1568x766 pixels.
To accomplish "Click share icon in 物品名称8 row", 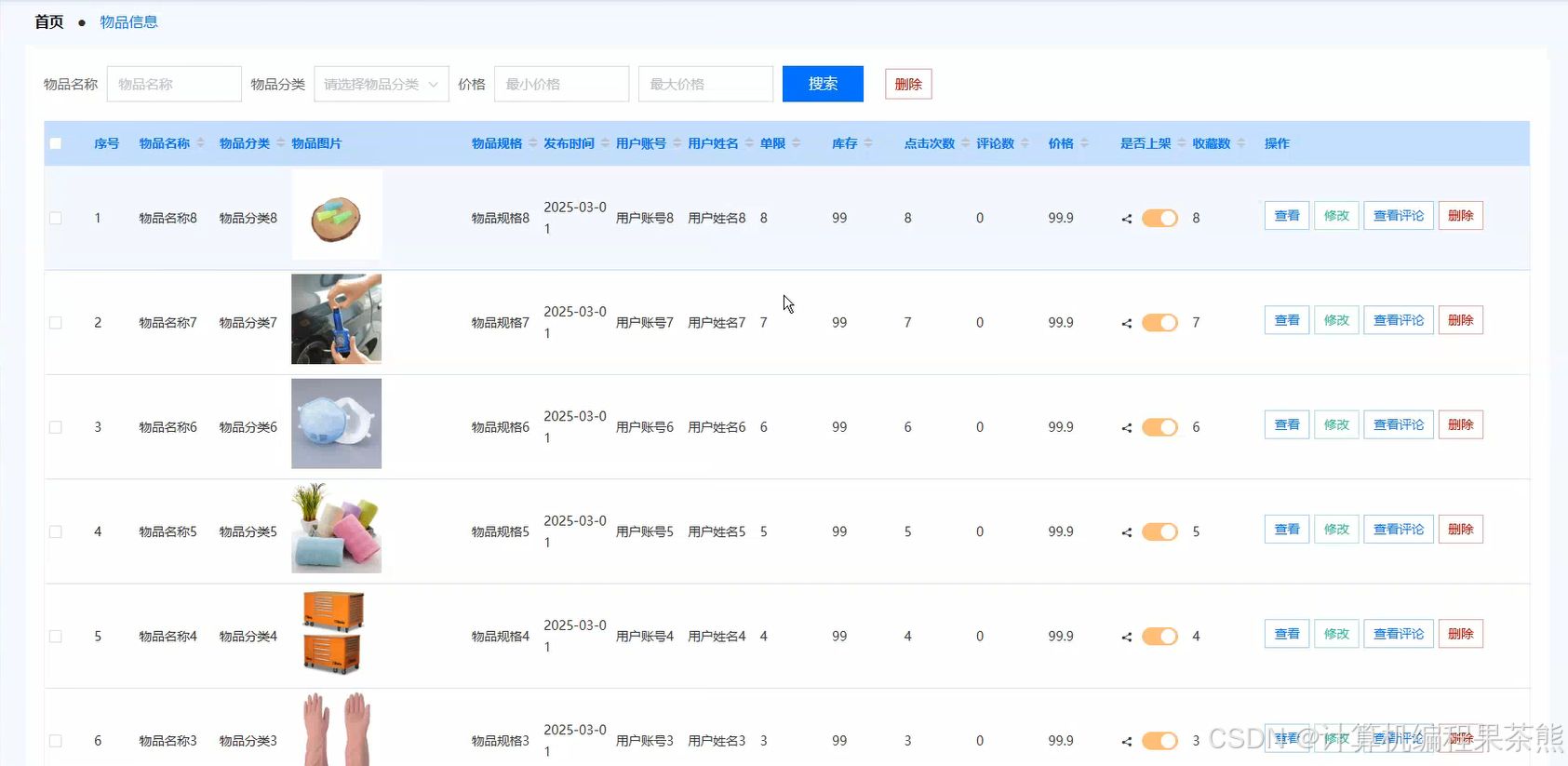I will (x=1127, y=219).
